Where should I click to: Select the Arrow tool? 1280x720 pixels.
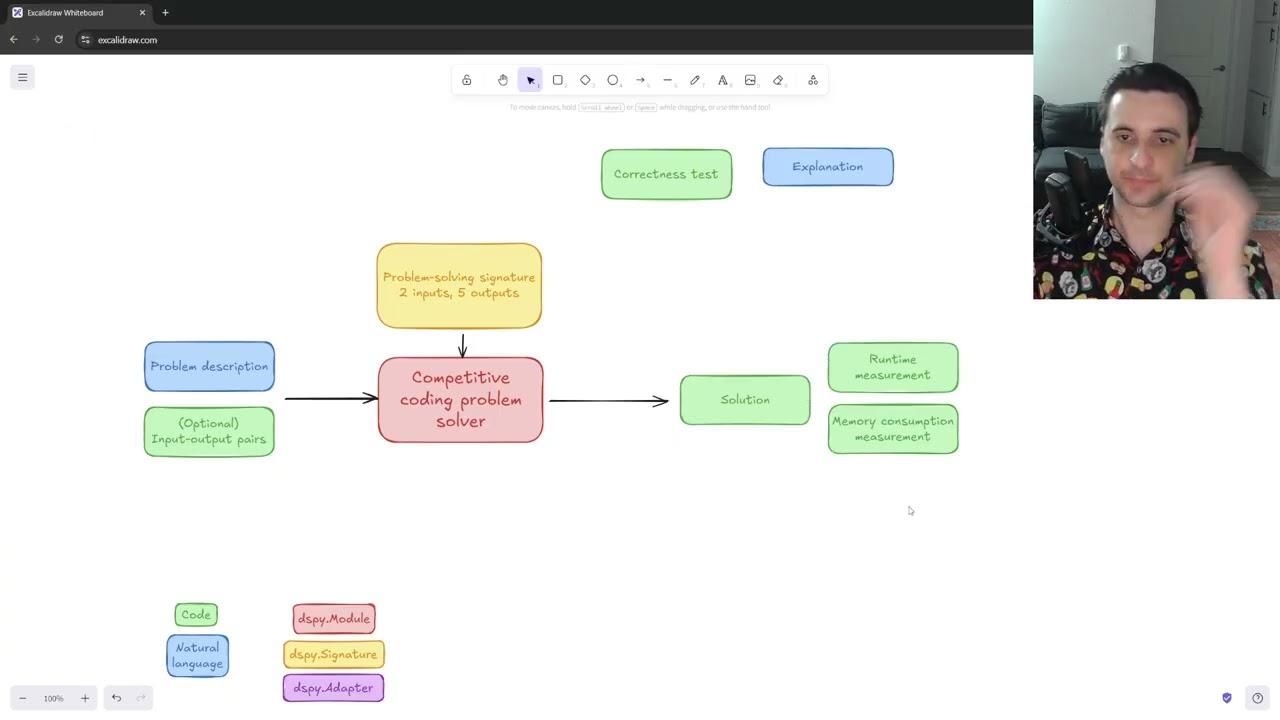click(x=640, y=80)
